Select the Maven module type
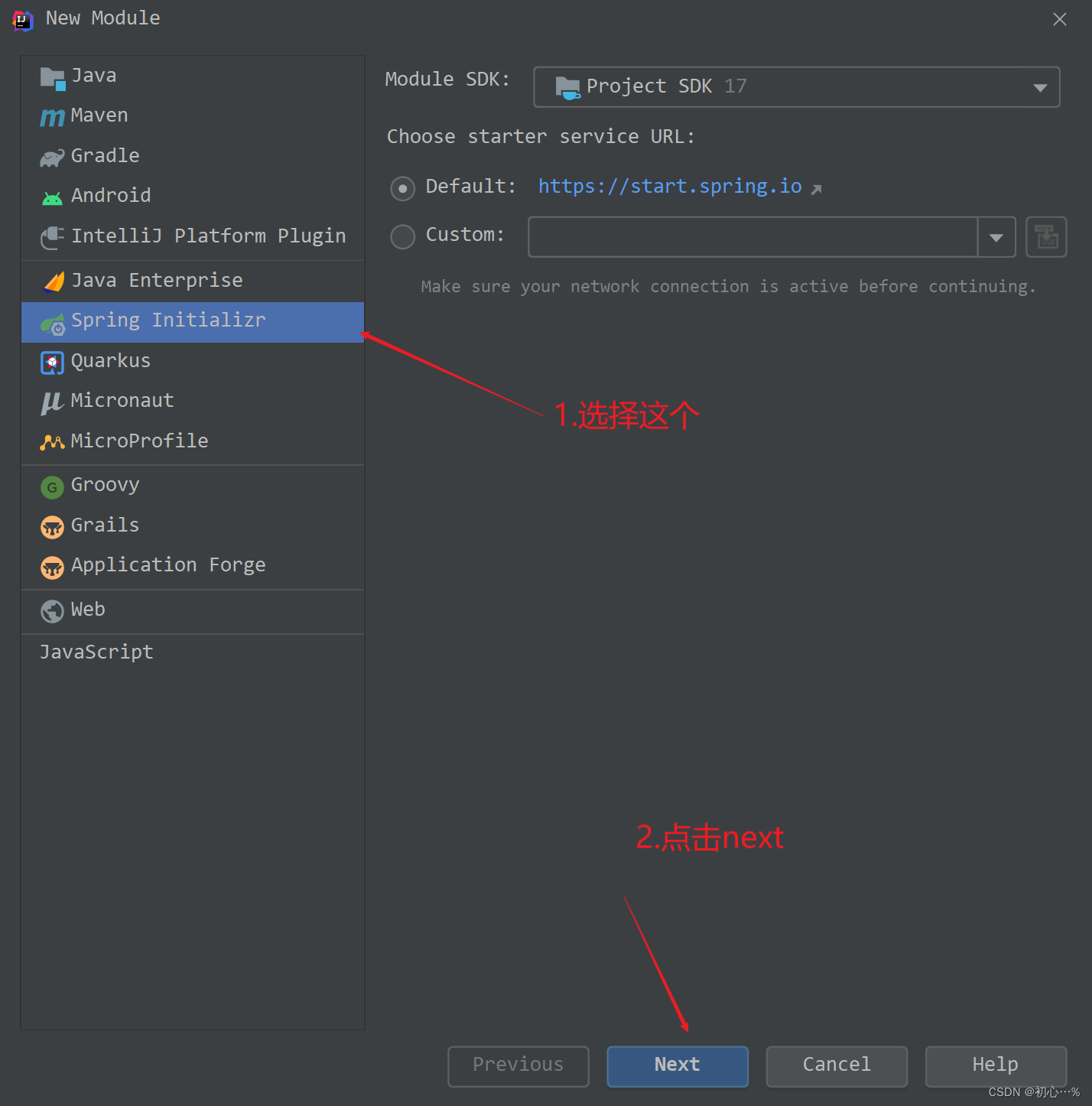Viewport: 1092px width, 1106px height. coord(99,115)
